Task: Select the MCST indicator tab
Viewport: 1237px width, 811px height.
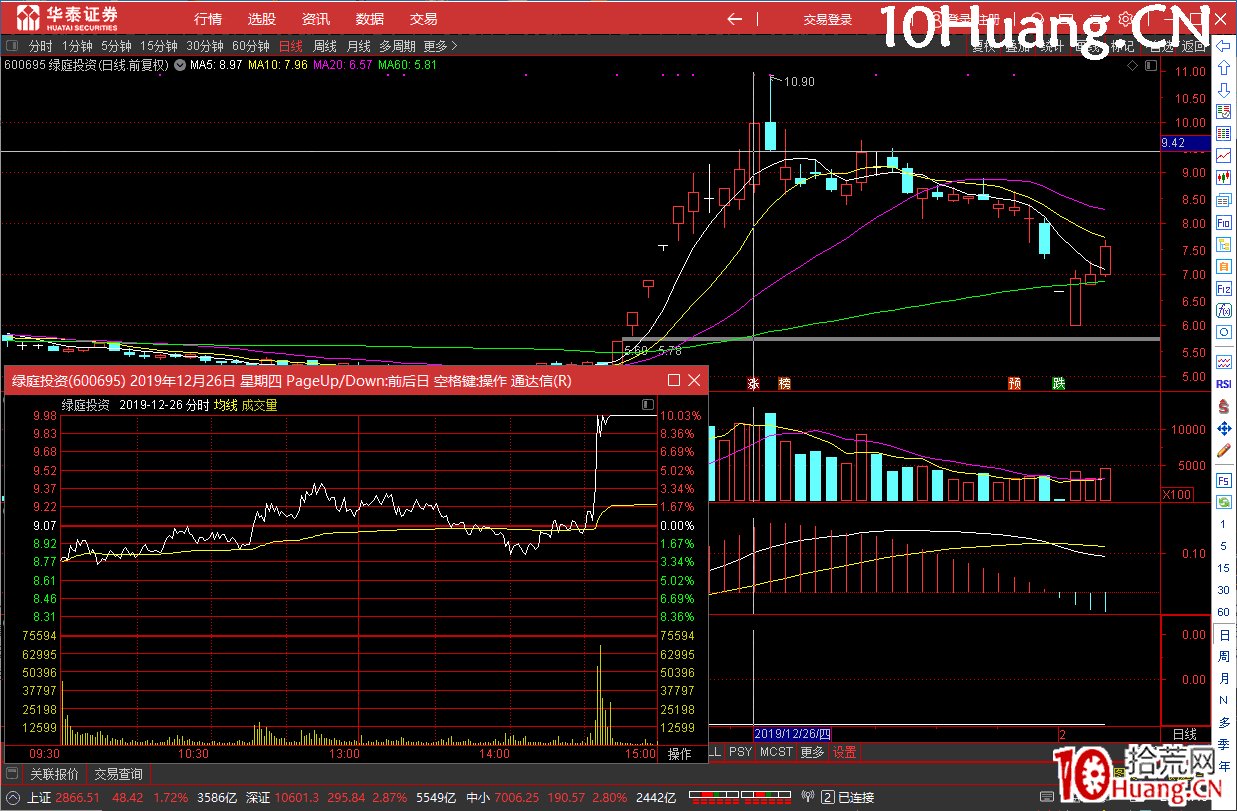Action: [x=775, y=752]
